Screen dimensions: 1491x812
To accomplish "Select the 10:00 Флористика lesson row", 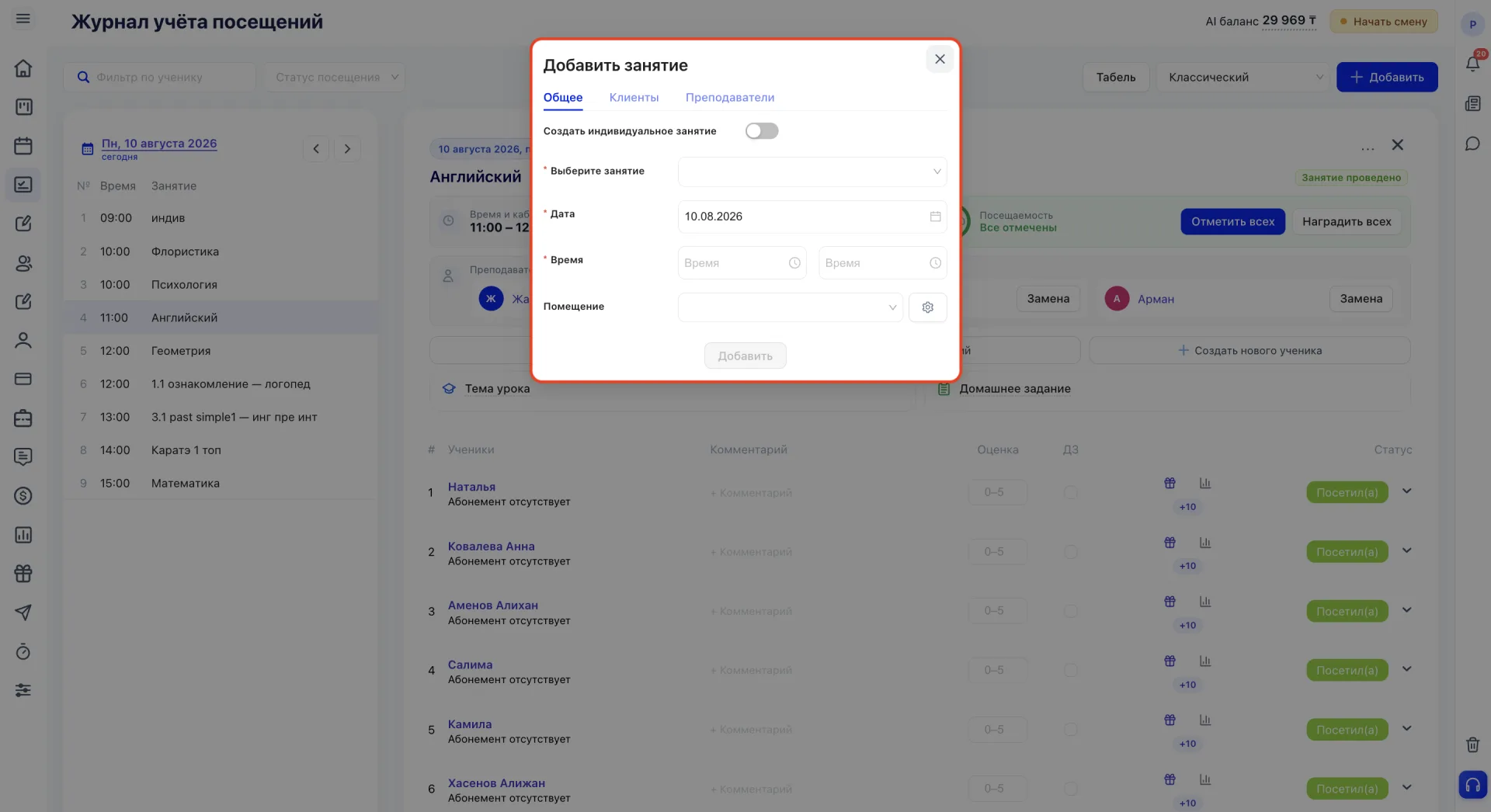I will [221, 252].
